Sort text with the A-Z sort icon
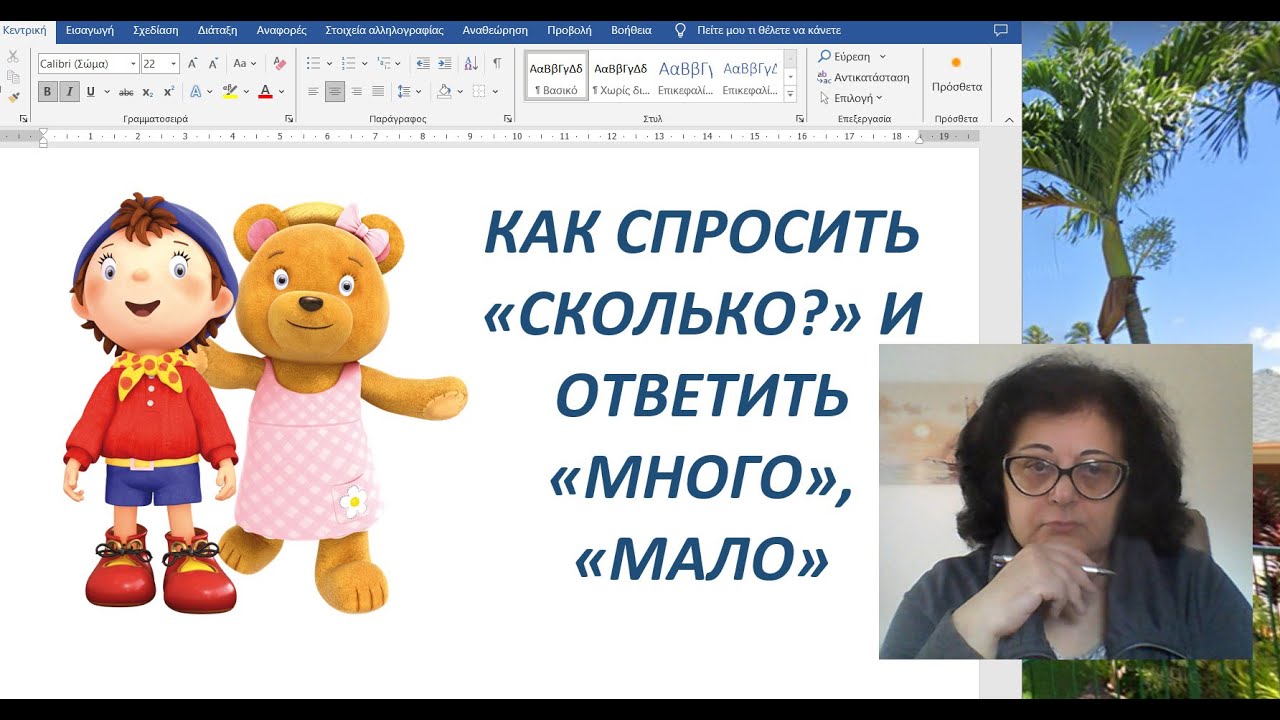Viewport: 1280px width, 720px height. coord(471,63)
